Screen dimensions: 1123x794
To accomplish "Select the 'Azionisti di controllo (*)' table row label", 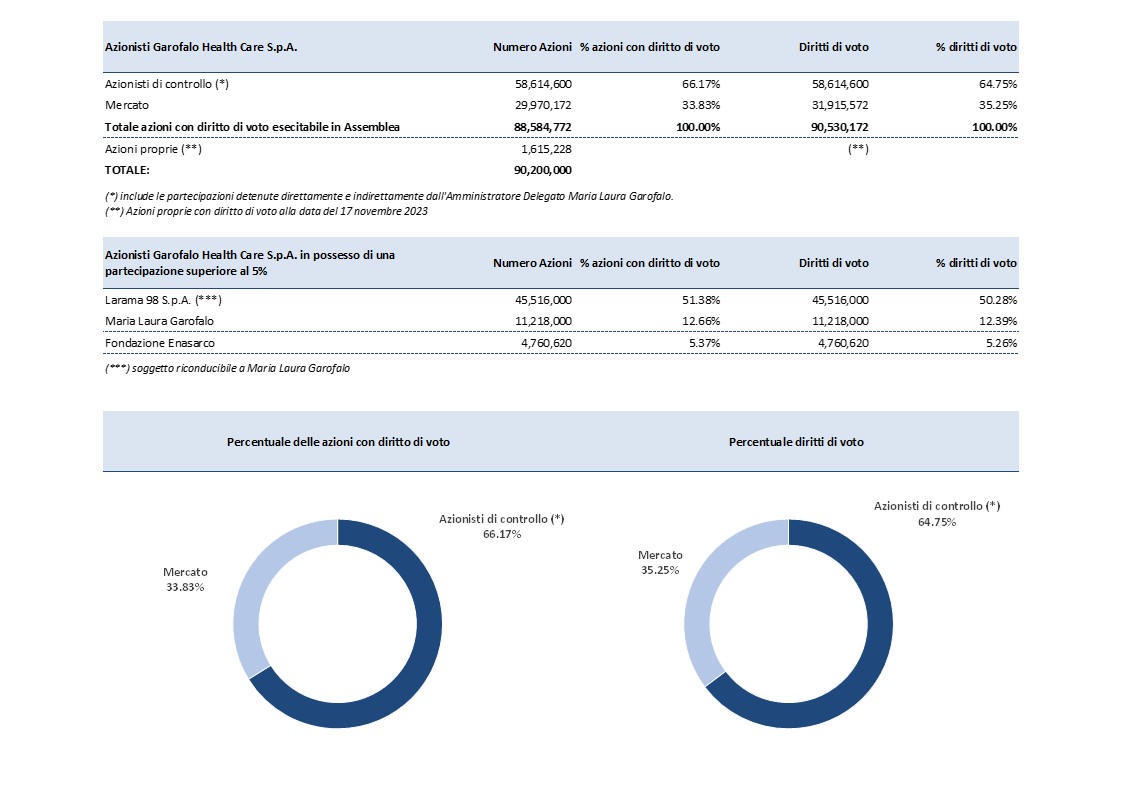I will (167, 84).
